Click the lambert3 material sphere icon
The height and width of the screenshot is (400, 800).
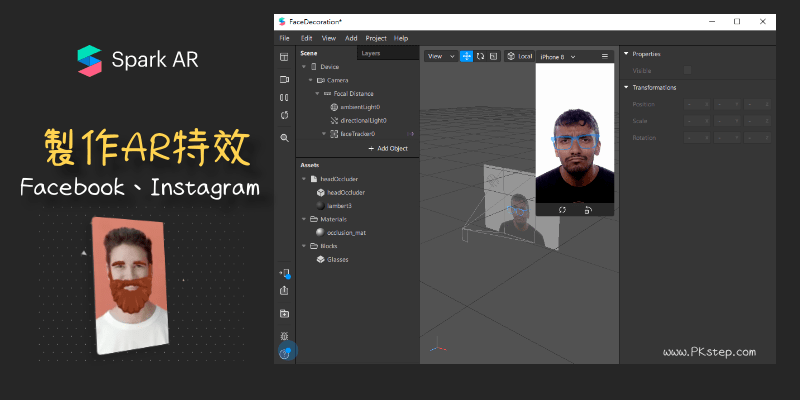coord(320,206)
